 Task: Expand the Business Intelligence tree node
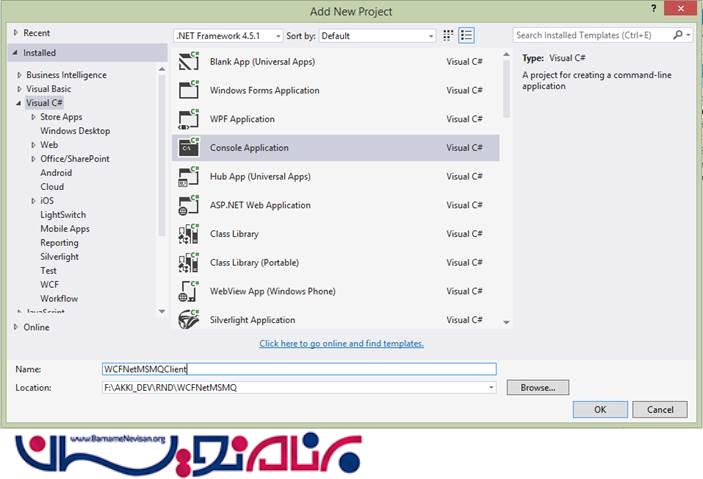19,75
